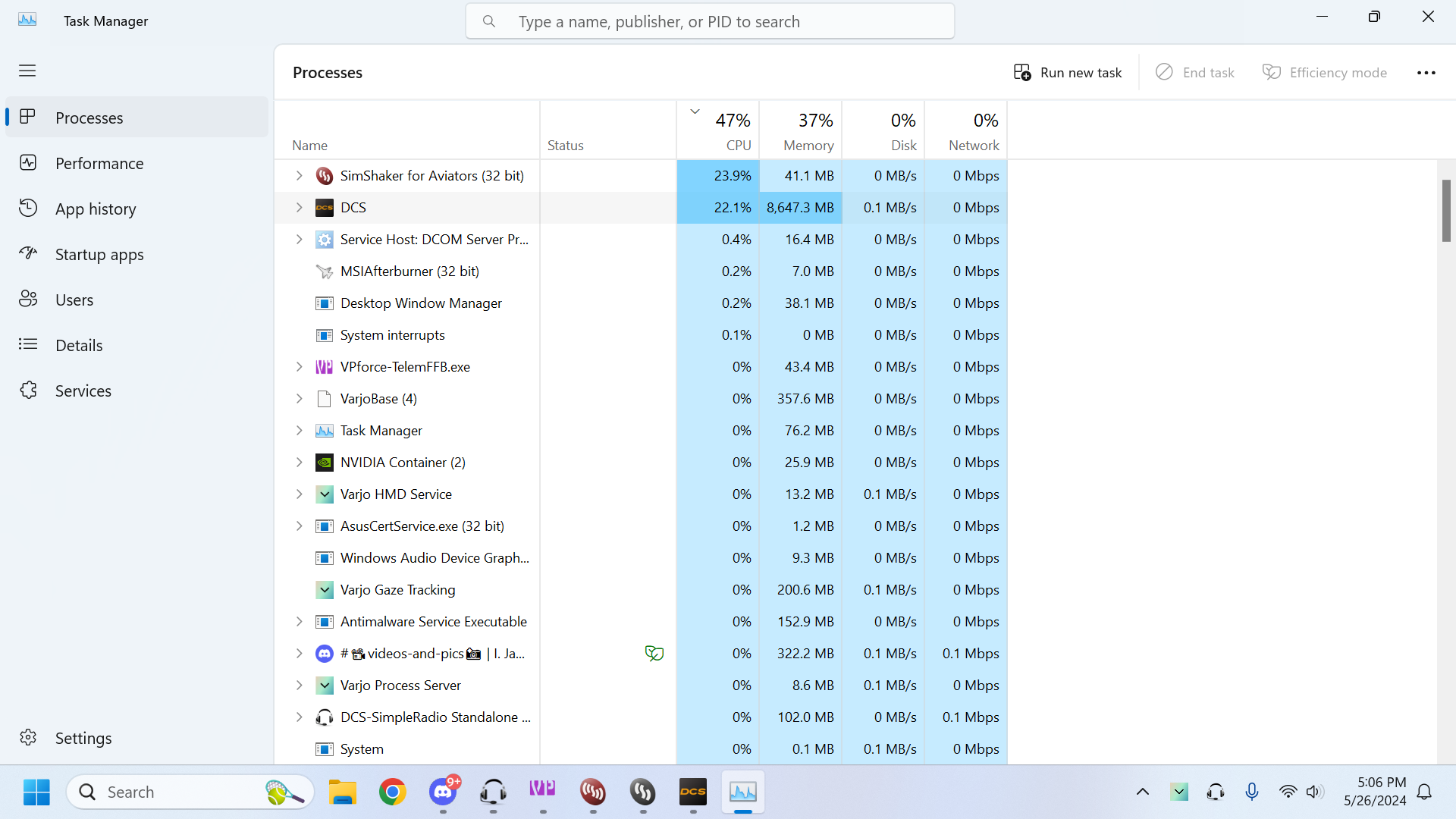Viewport: 1456px width, 819px height.
Task: Click the SimShaker for Aviators process icon
Action: click(325, 176)
